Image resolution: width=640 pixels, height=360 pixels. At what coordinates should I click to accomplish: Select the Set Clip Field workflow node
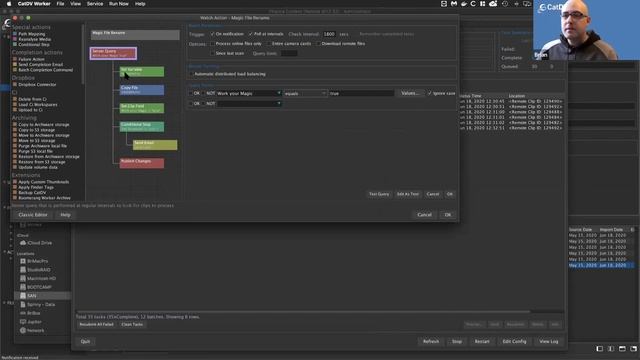[x=142, y=108]
